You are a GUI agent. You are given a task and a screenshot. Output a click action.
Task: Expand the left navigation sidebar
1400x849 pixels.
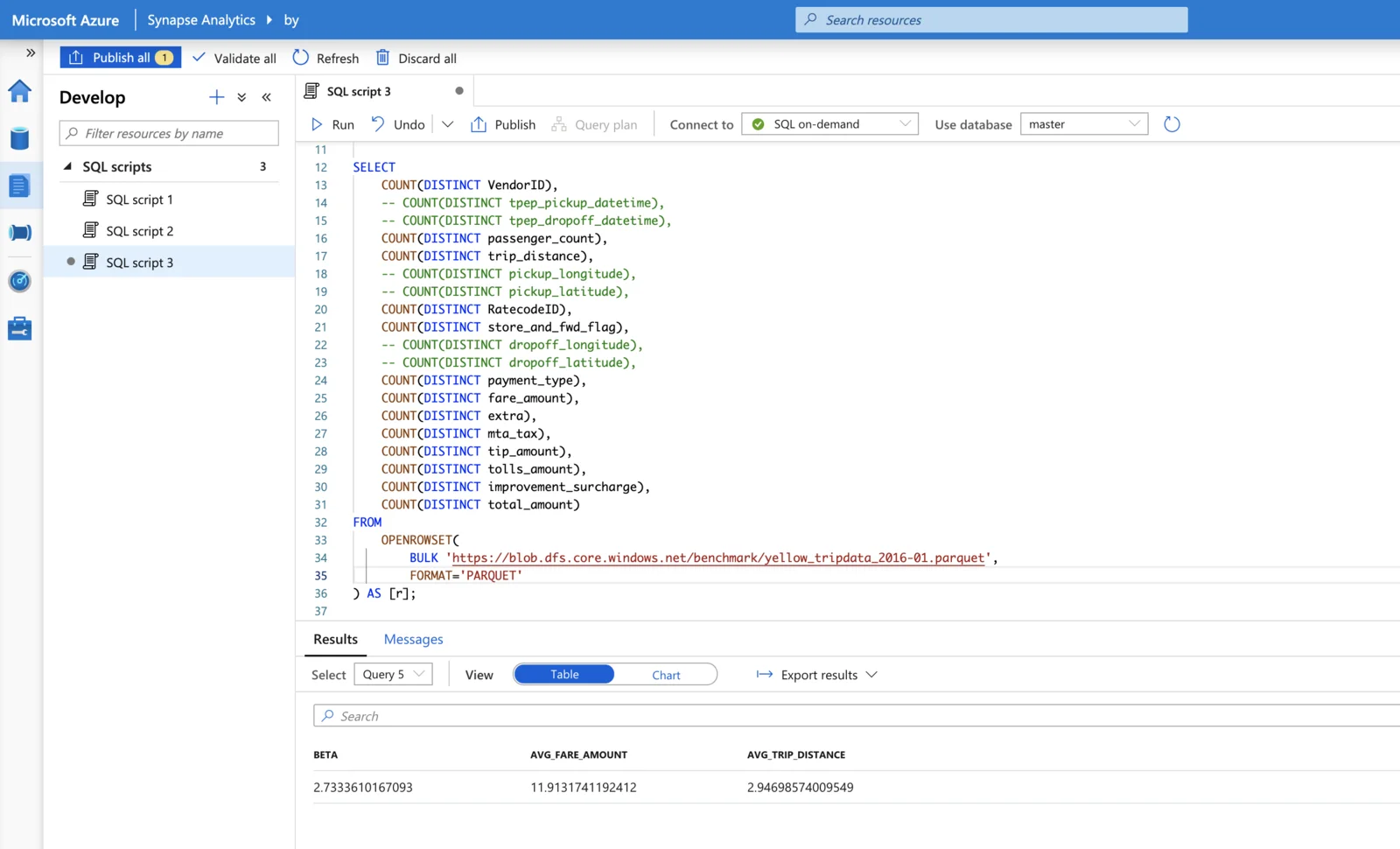(x=31, y=53)
